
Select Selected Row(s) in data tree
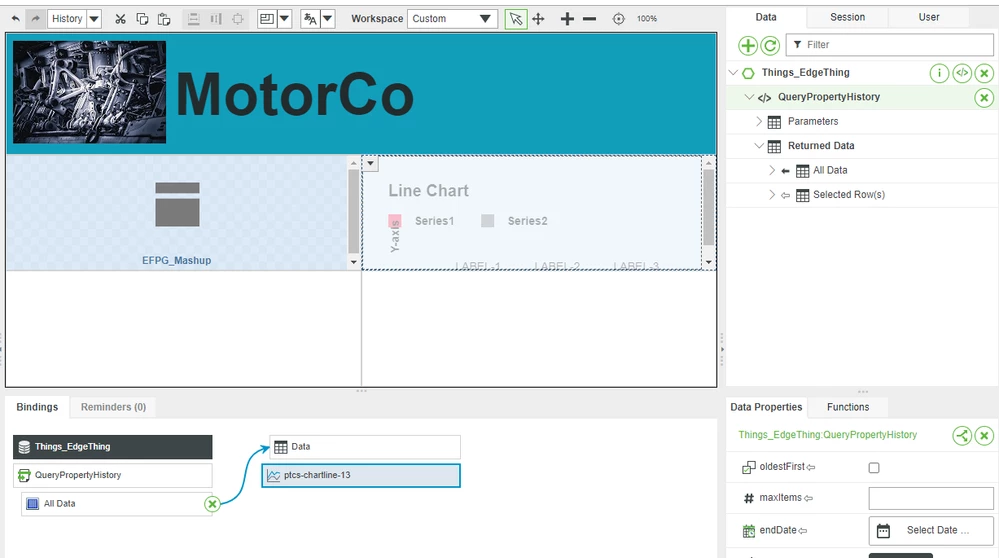coord(849,194)
